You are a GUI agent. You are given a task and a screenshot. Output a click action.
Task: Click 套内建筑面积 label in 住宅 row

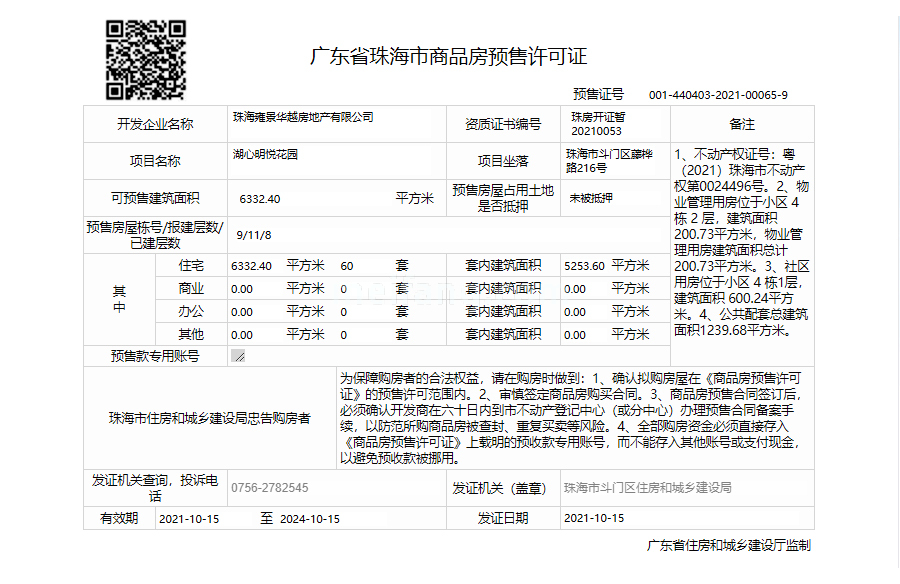tap(503, 265)
